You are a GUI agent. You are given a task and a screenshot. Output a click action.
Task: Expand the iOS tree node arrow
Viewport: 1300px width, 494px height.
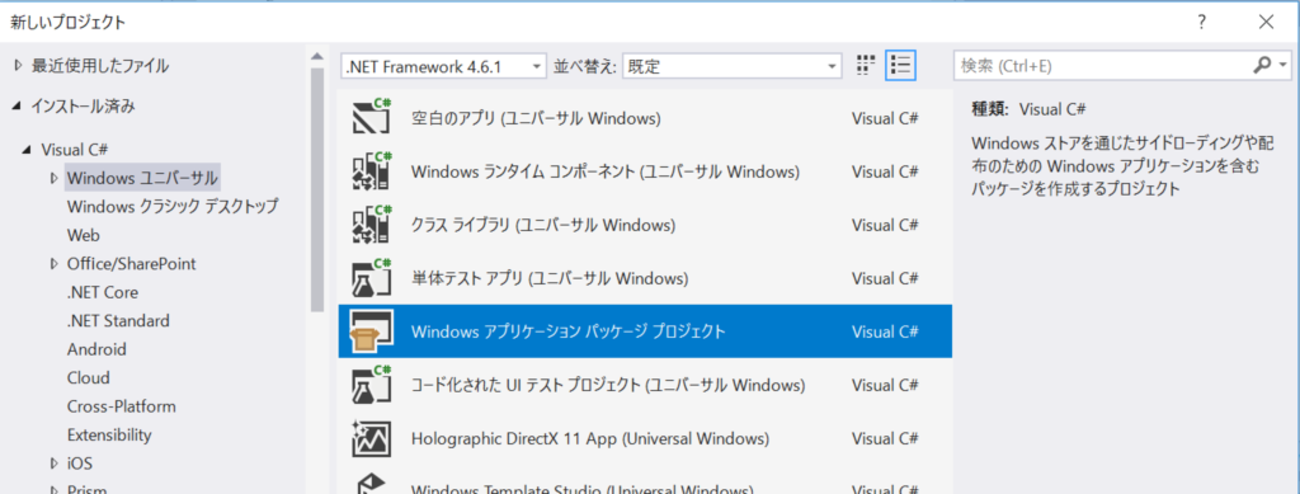click(x=54, y=464)
